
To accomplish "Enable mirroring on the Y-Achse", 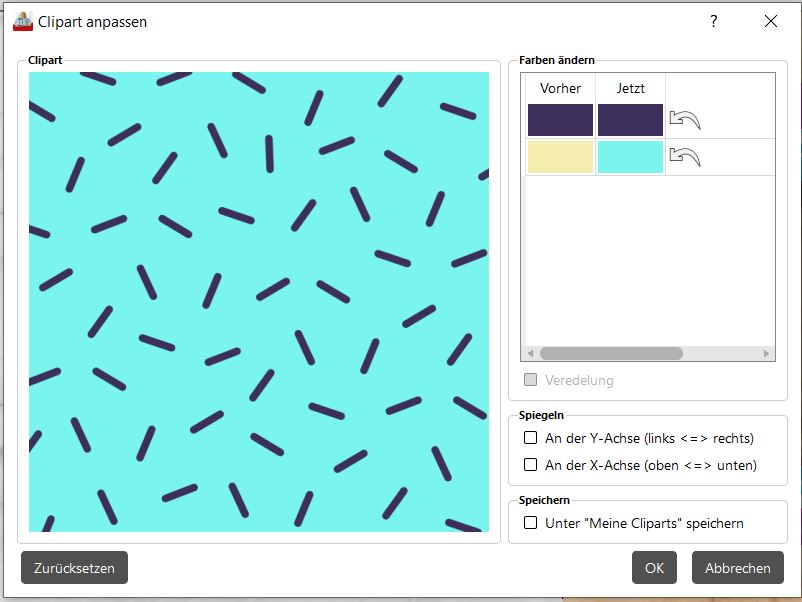I will coord(531,438).
